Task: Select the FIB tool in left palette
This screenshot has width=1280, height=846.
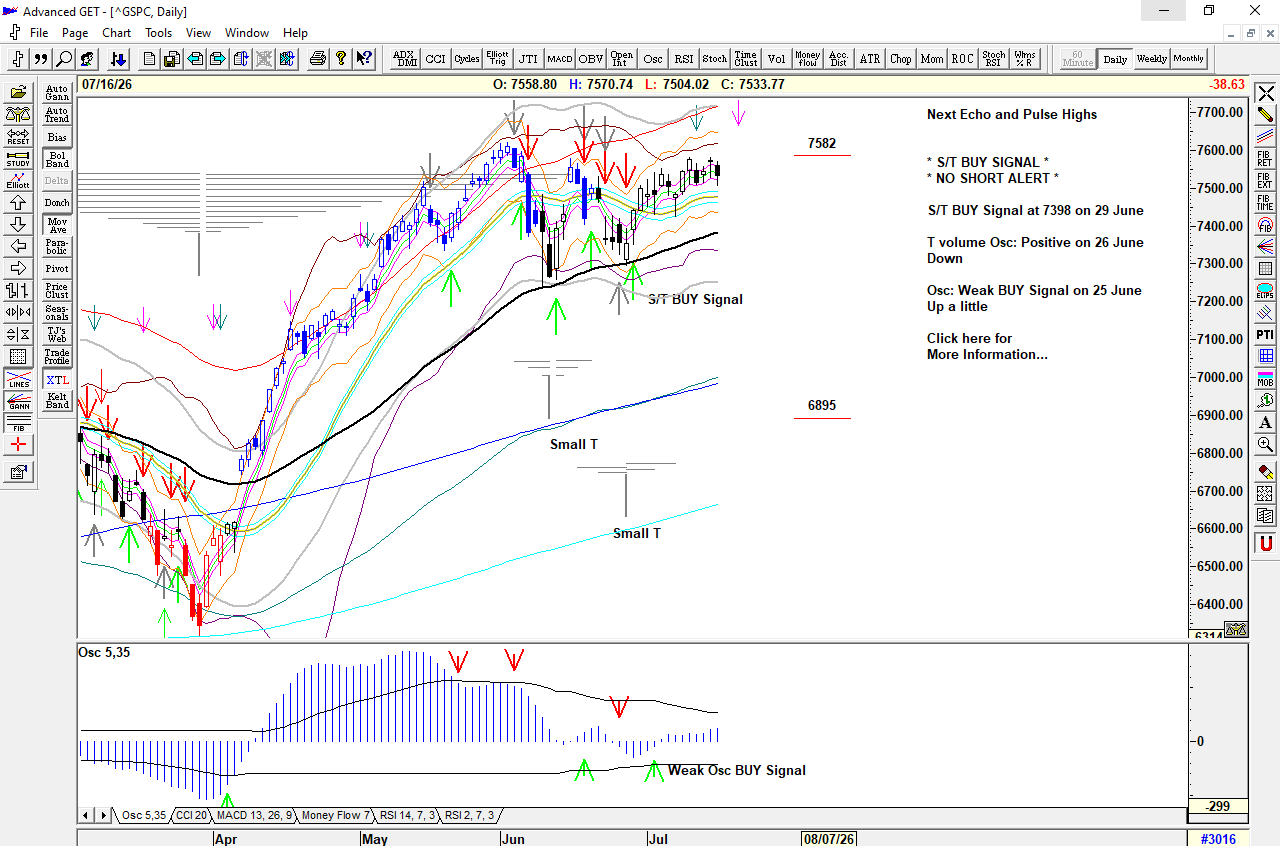Action: coord(18,424)
